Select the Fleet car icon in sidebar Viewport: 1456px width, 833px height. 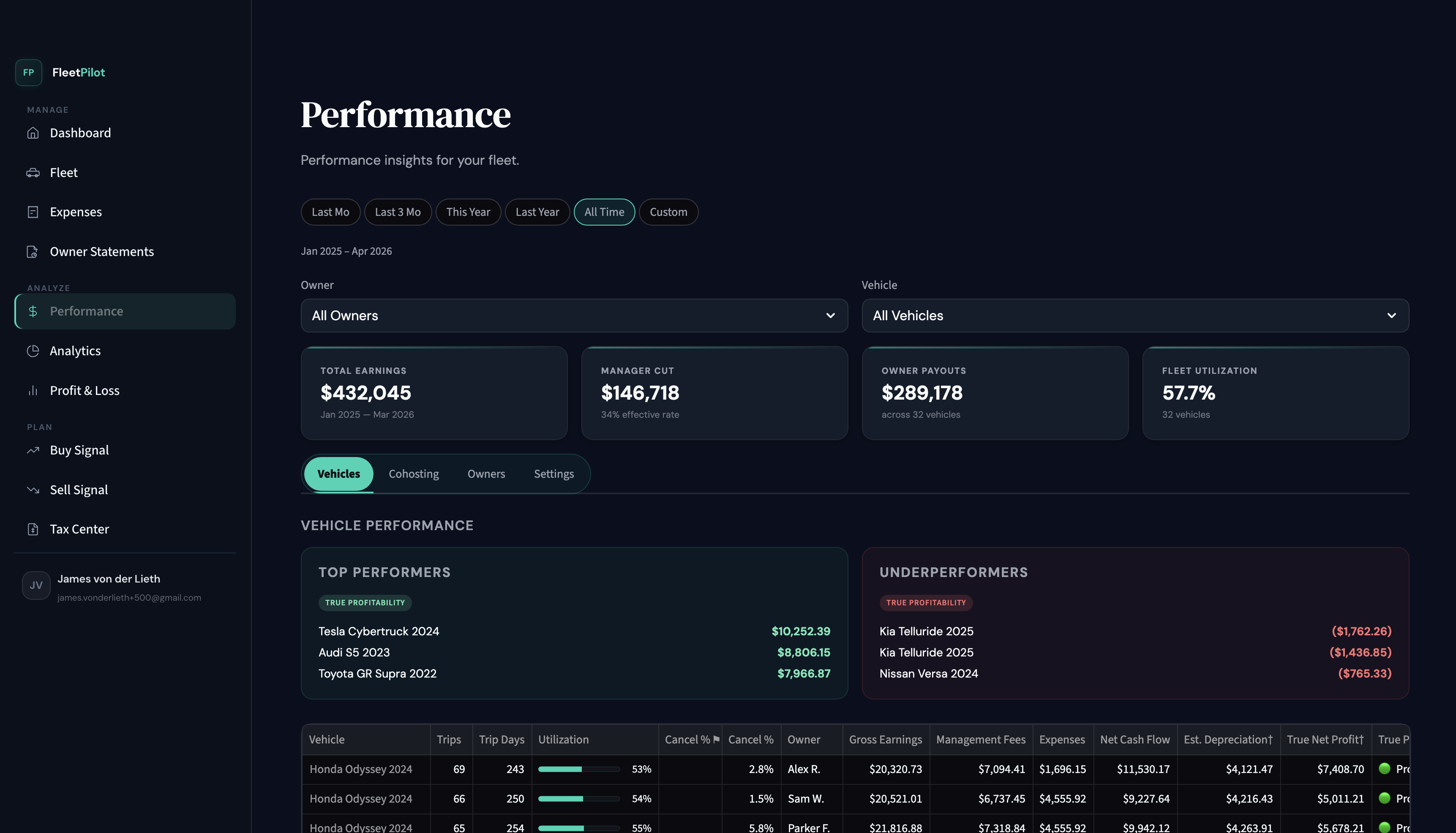pyautogui.click(x=33, y=172)
